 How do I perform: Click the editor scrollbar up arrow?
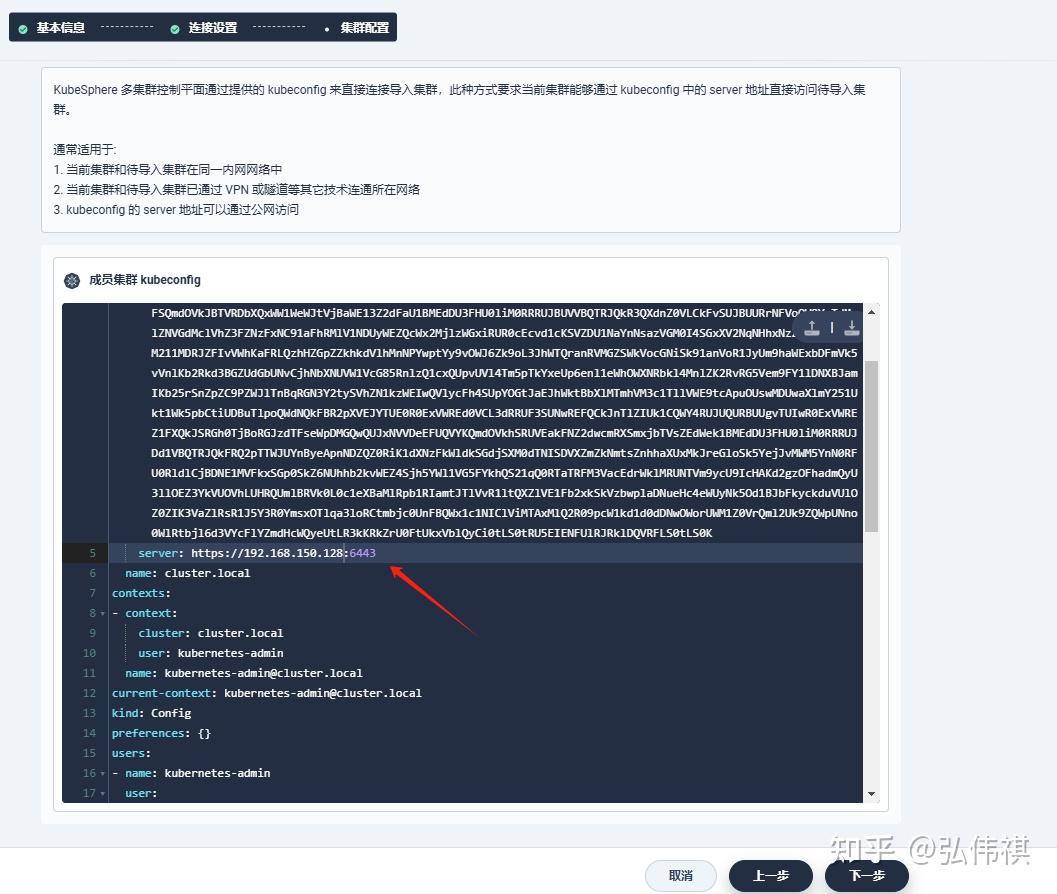(x=871, y=311)
